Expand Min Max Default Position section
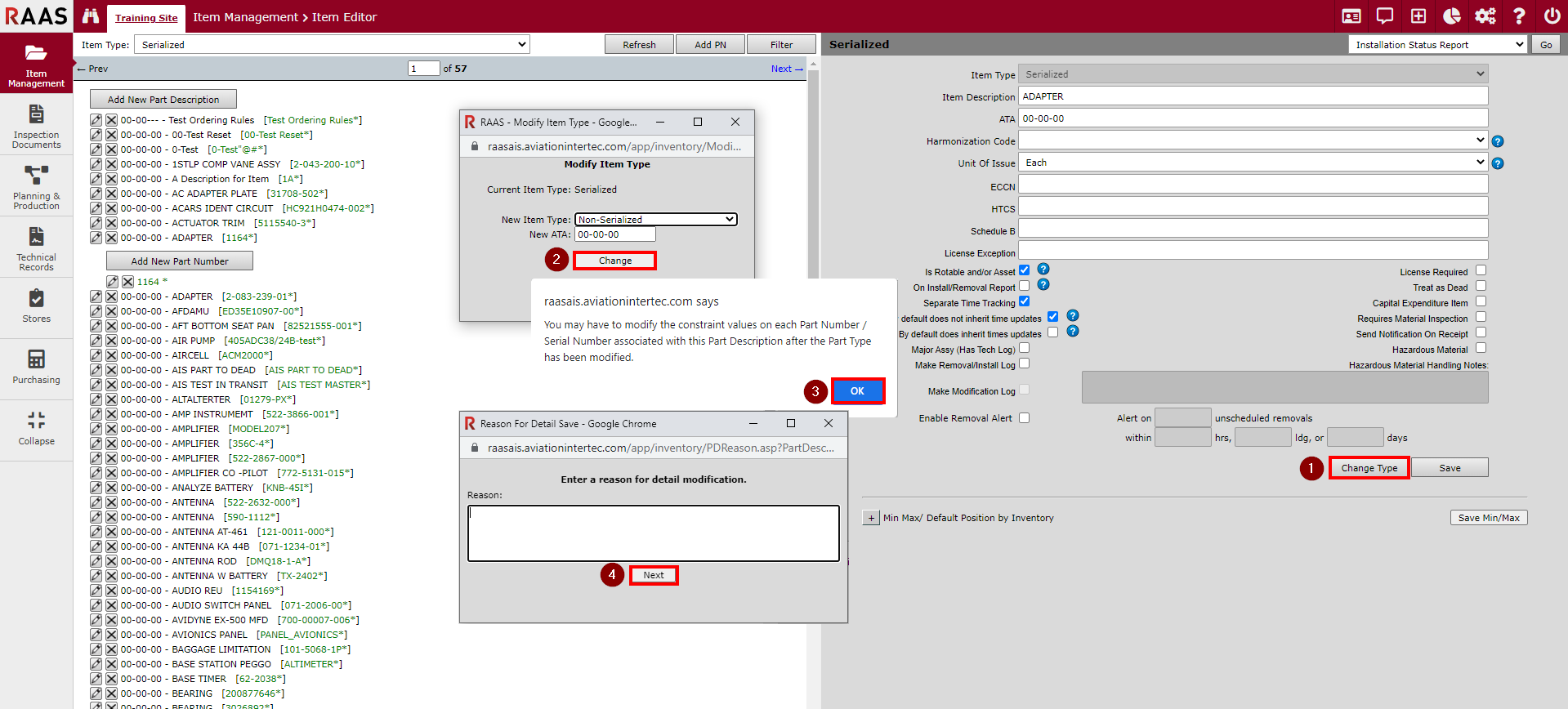 (870, 518)
